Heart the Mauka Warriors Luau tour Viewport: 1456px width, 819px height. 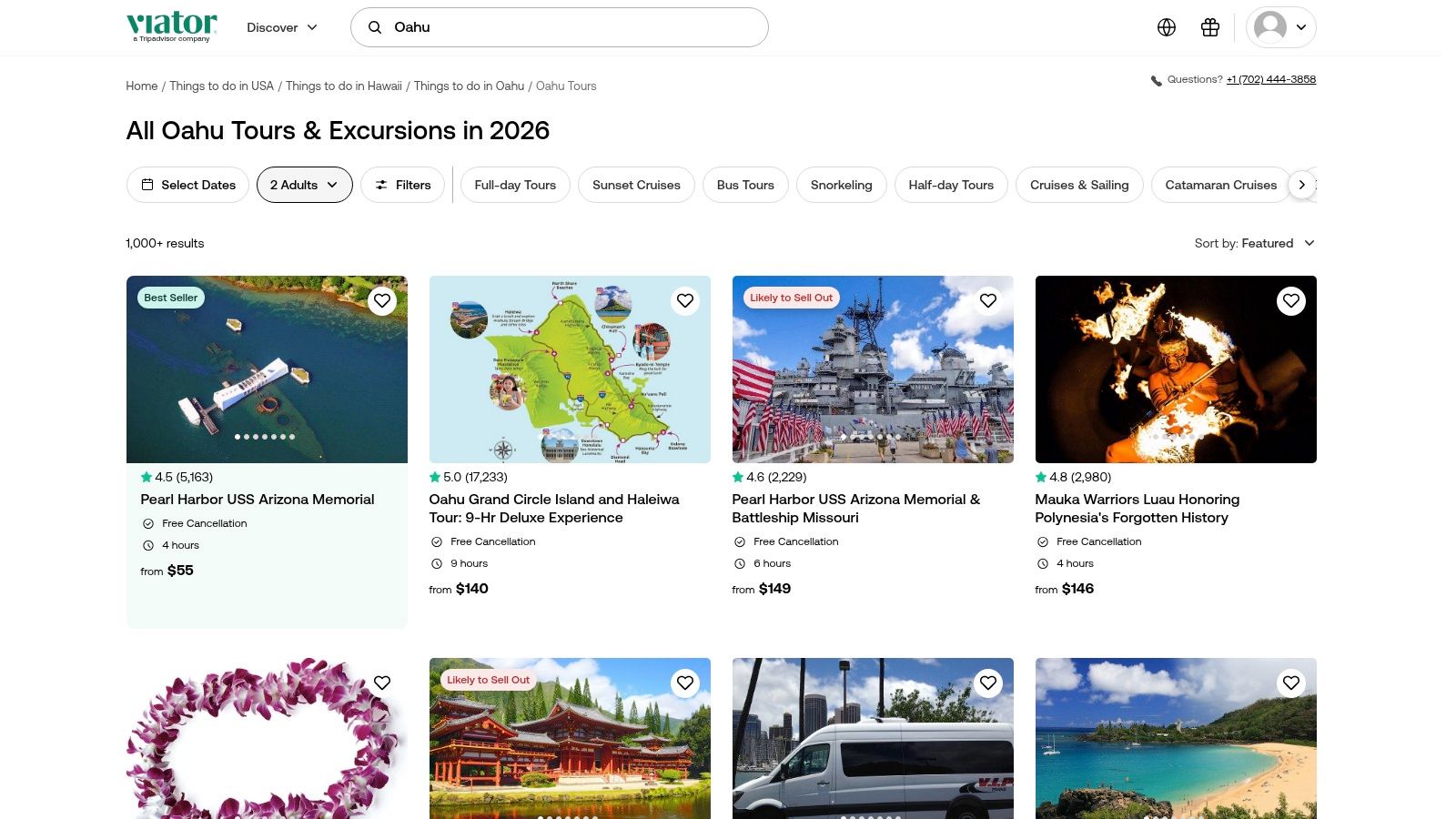click(x=1290, y=300)
